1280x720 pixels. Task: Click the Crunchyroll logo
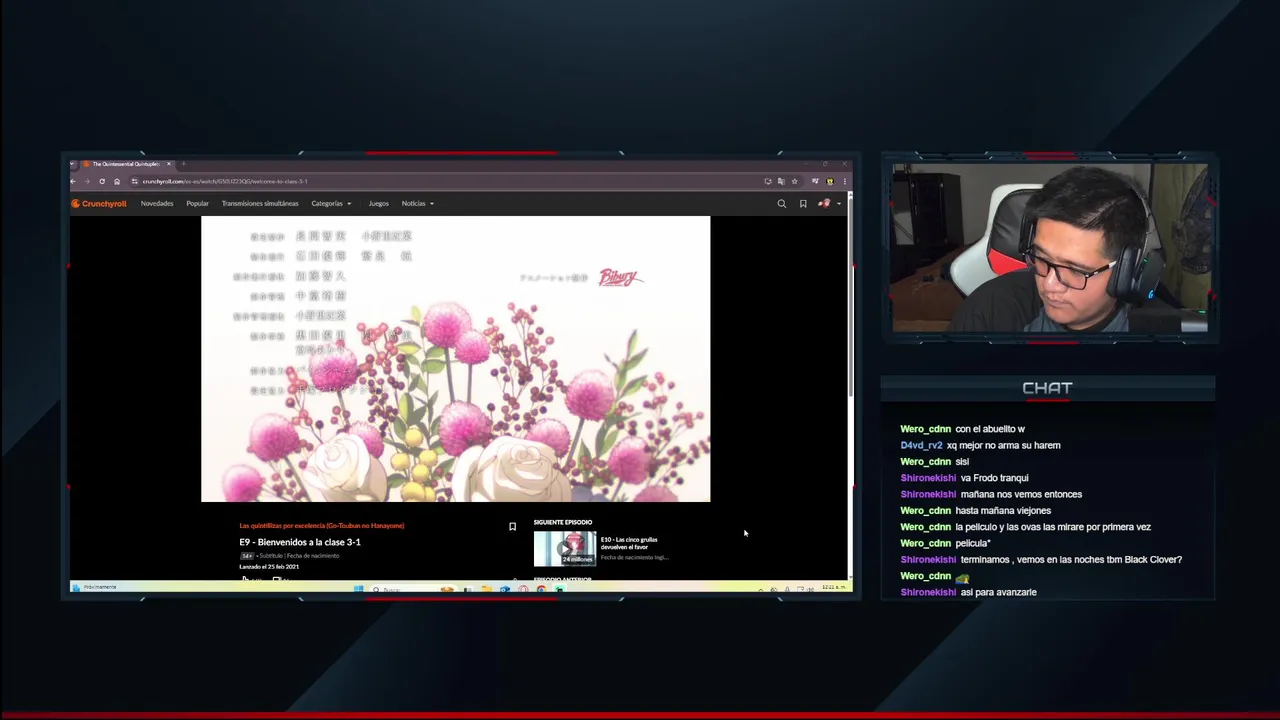point(99,203)
